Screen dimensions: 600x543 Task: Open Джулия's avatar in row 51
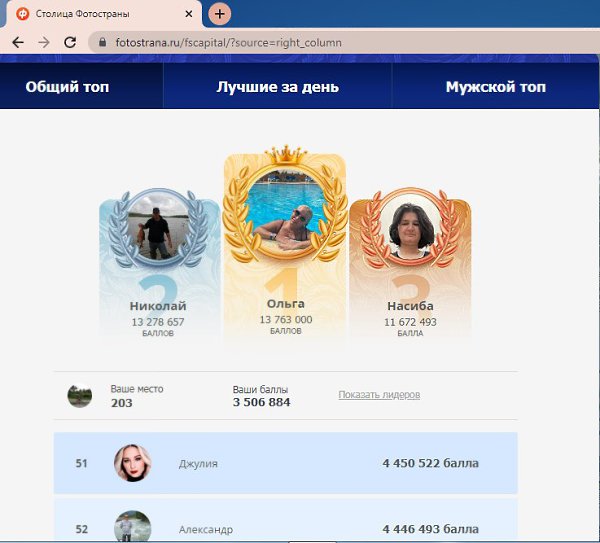[133, 463]
